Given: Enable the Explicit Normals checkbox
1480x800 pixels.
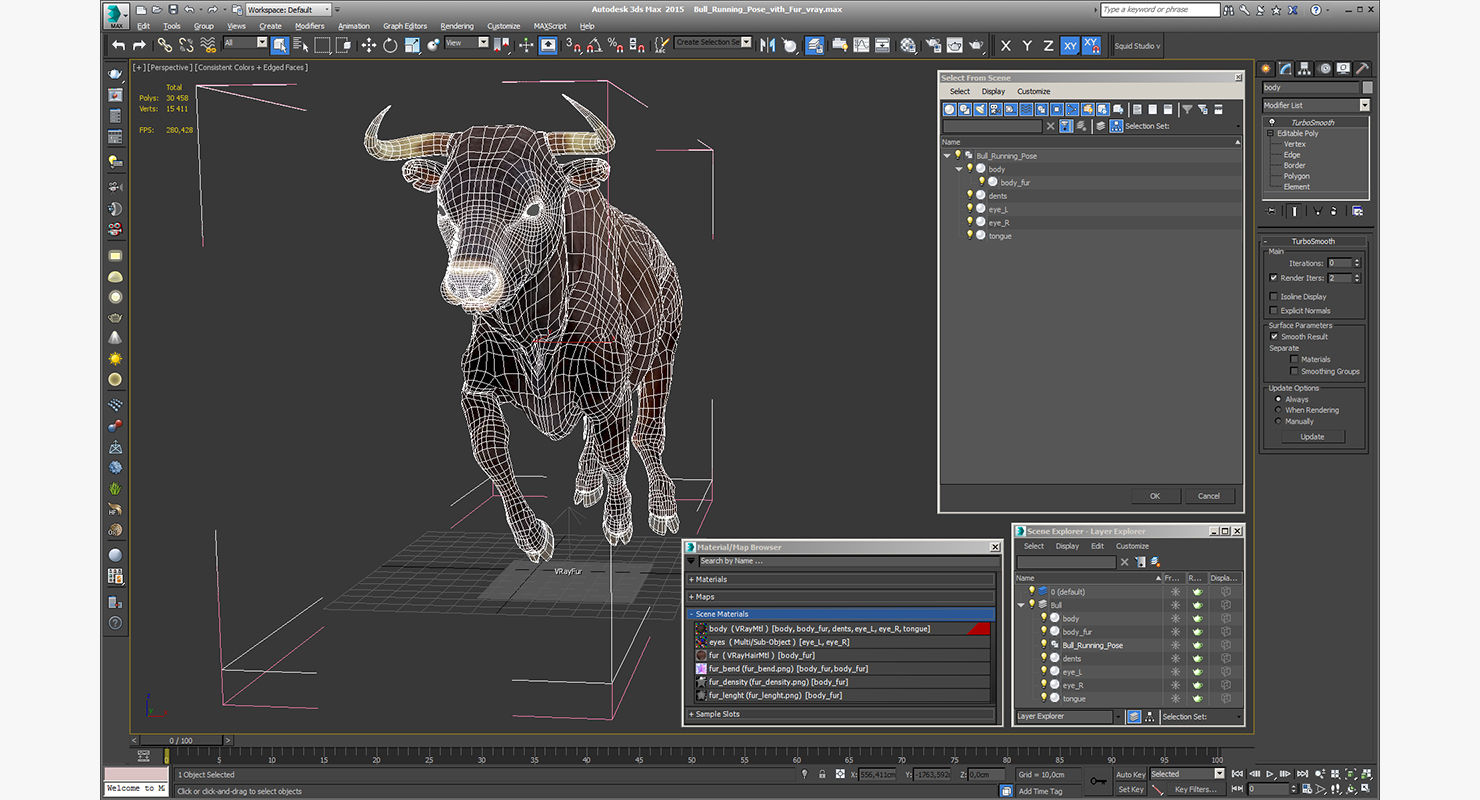Looking at the screenshot, I should tap(1273, 310).
